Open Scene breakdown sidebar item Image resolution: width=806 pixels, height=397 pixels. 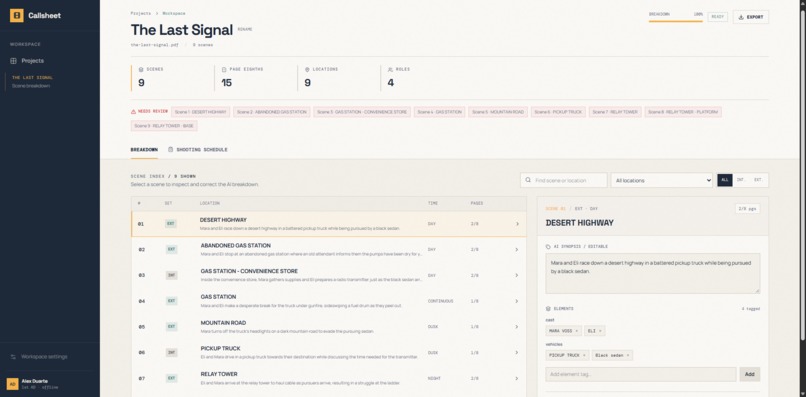coord(31,86)
